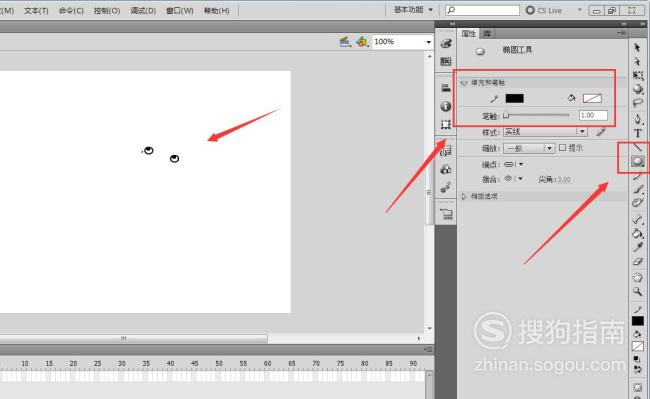
Task: Open the Components panel icon
Action: pyautogui.click(x=446, y=169)
